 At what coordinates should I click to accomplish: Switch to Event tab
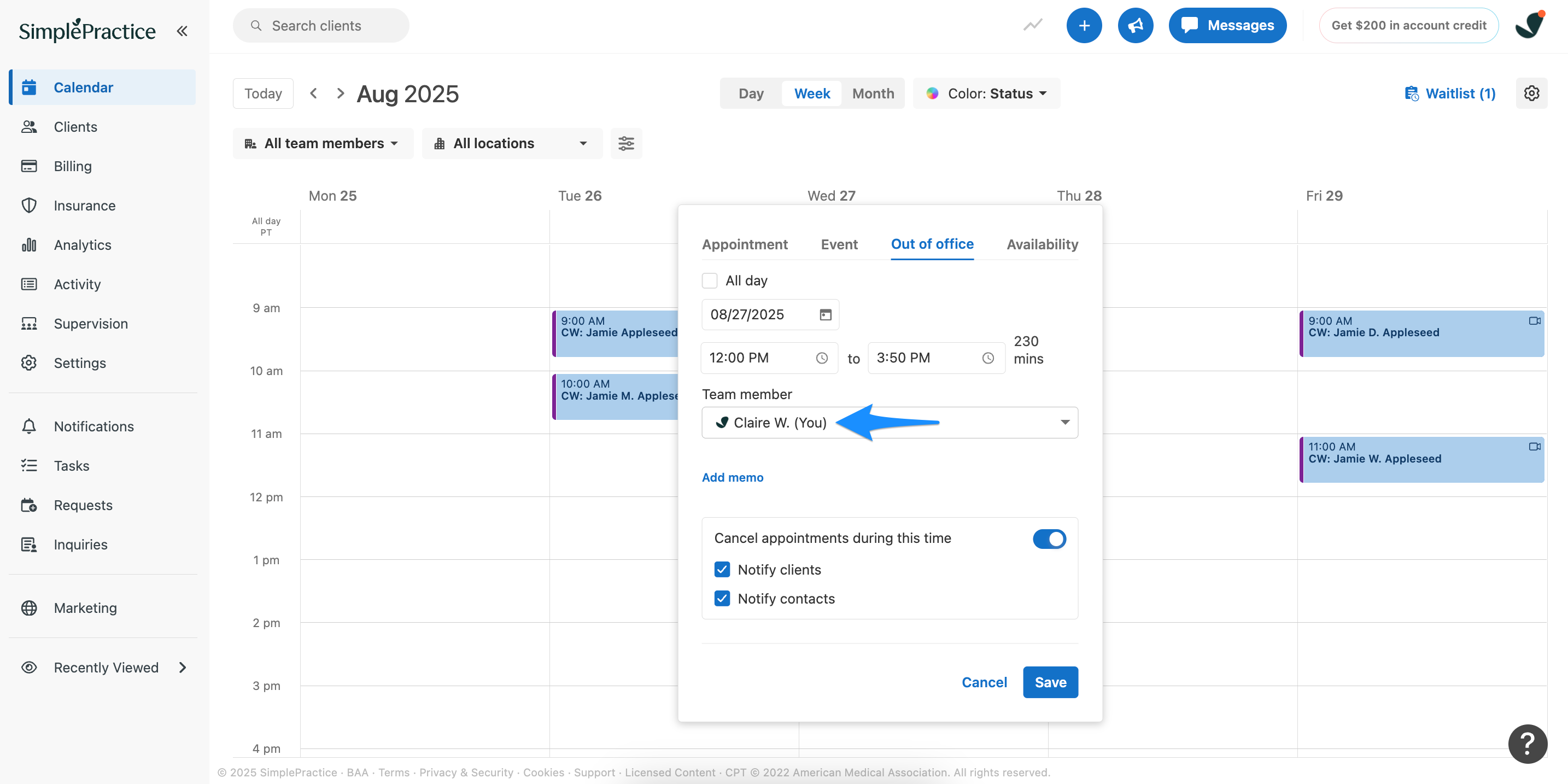click(x=839, y=244)
